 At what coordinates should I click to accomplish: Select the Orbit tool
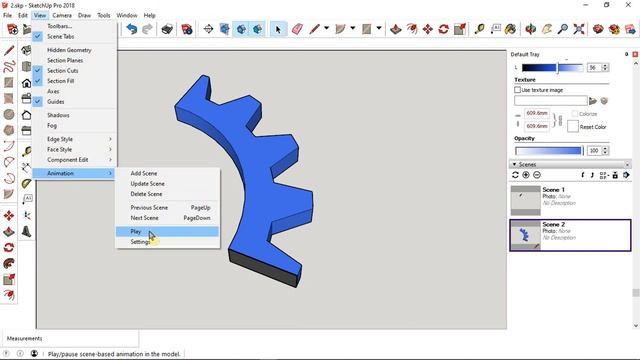pyautogui.click(x=530, y=29)
